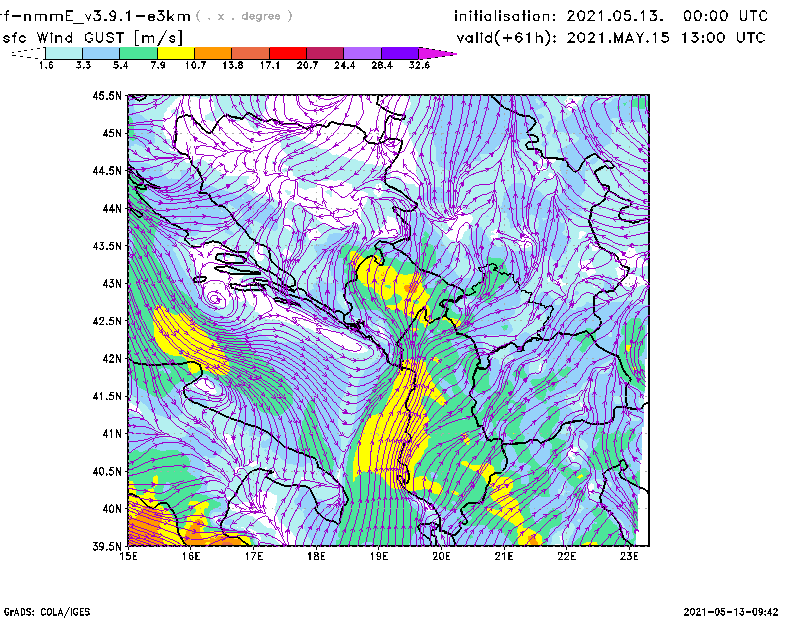Click the legend value 1.6
The image size is (800, 618).
[x=46, y=65]
